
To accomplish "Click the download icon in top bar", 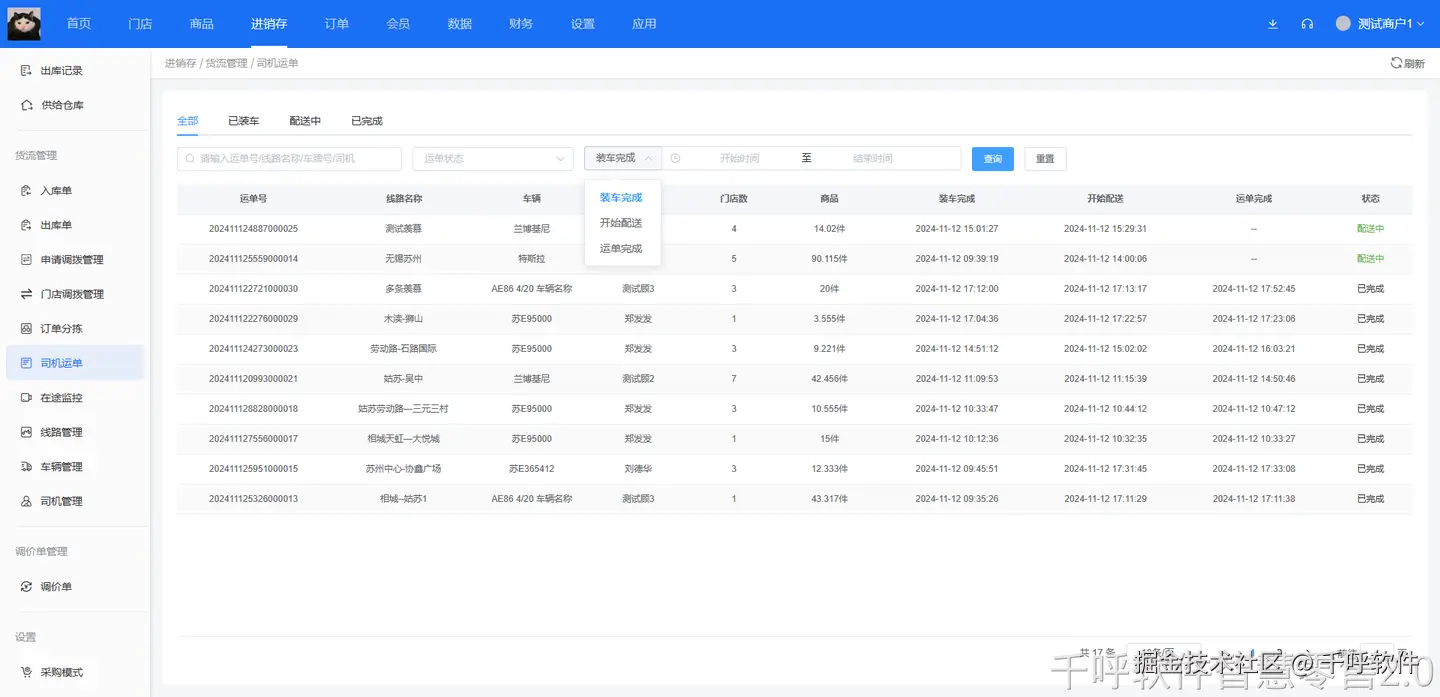I will [x=1273, y=24].
